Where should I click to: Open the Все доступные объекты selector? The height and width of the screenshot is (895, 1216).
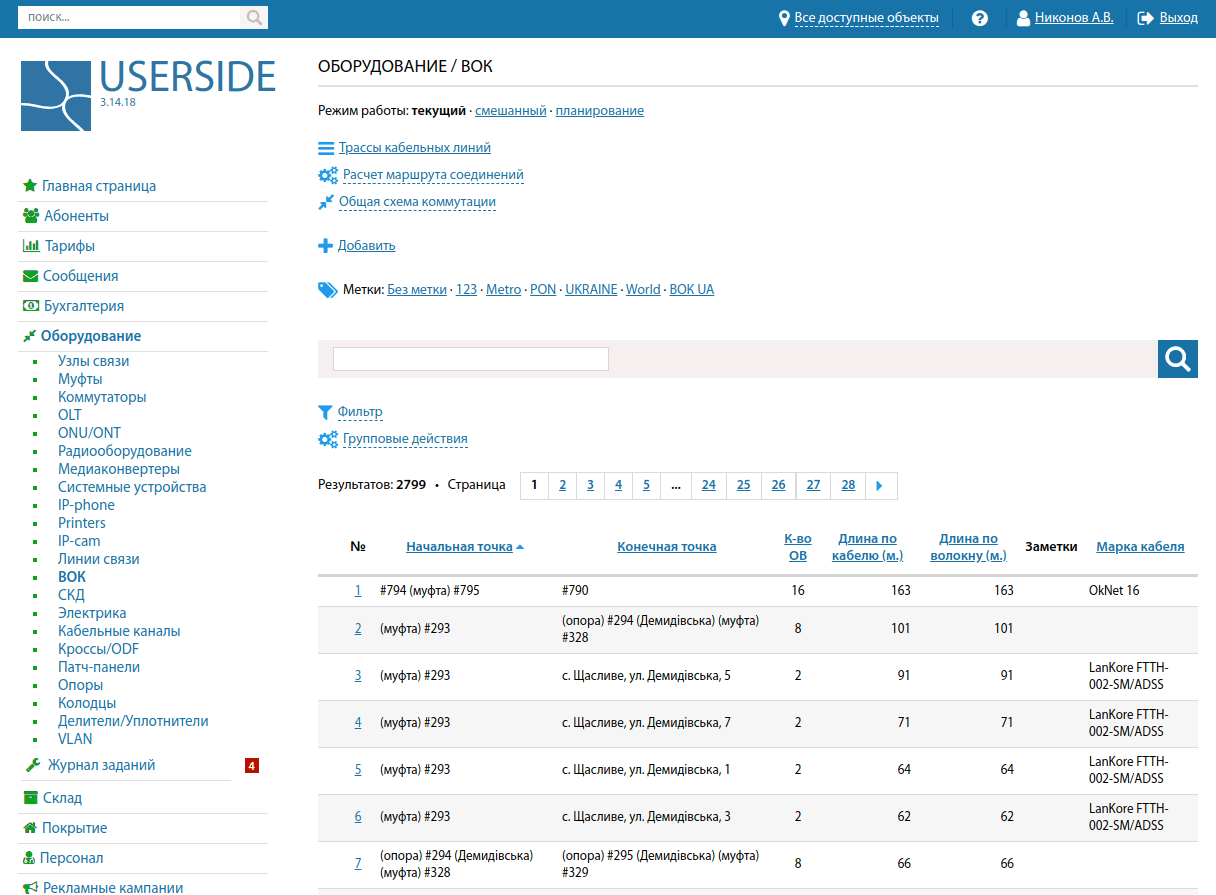coord(865,18)
